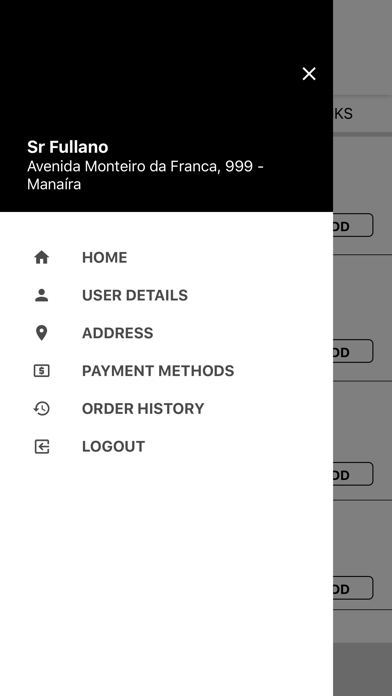Tap the house icon beside Home
The width and height of the screenshot is (392, 696).
(x=42, y=257)
